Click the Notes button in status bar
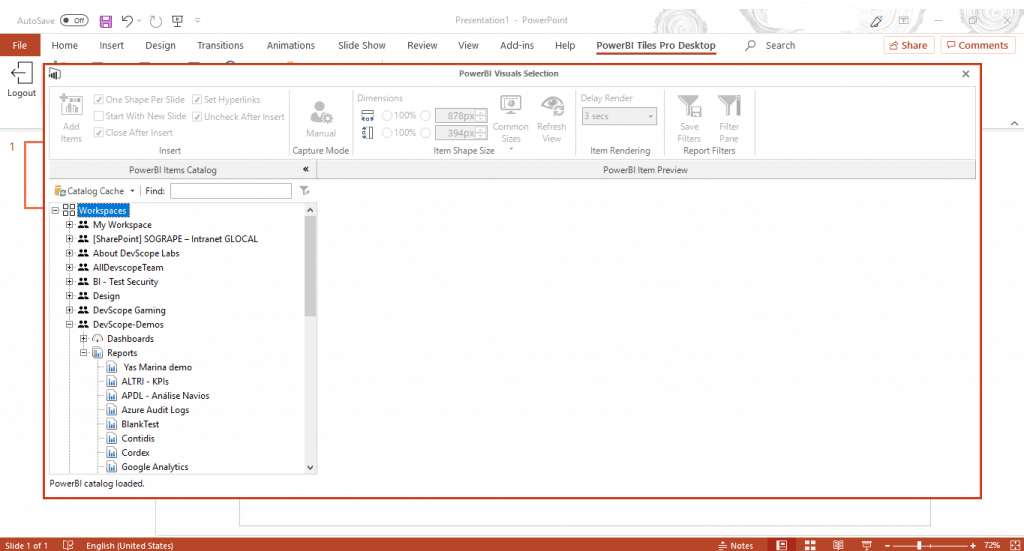 [x=736, y=545]
